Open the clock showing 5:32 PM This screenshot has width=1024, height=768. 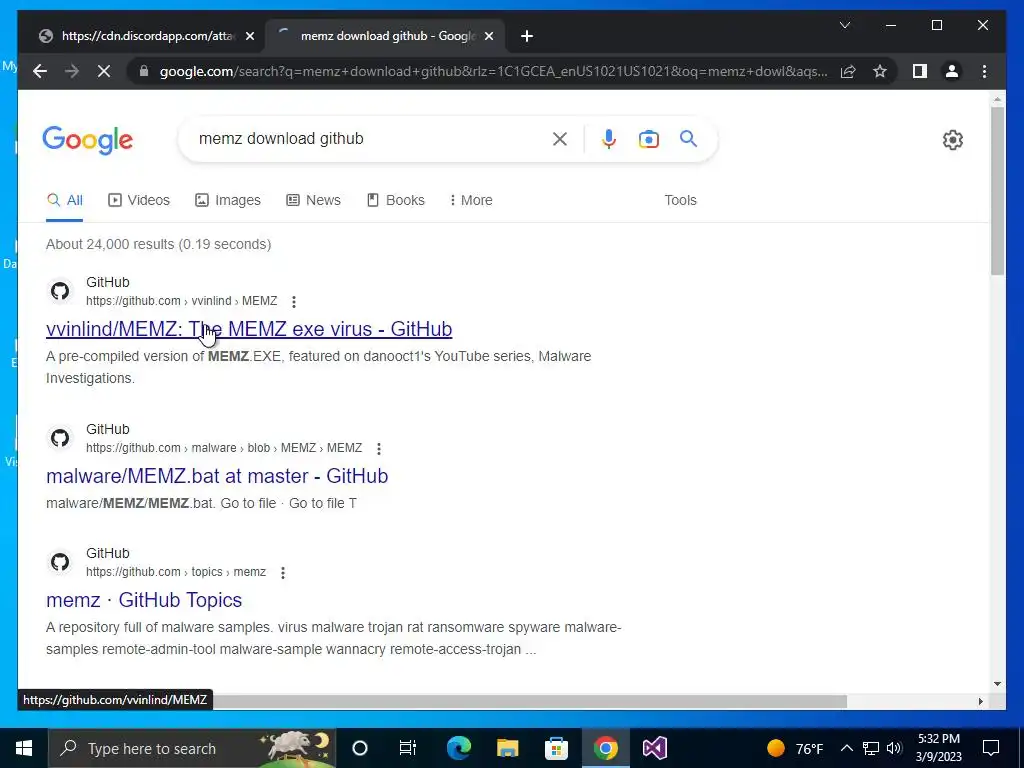(x=938, y=748)
